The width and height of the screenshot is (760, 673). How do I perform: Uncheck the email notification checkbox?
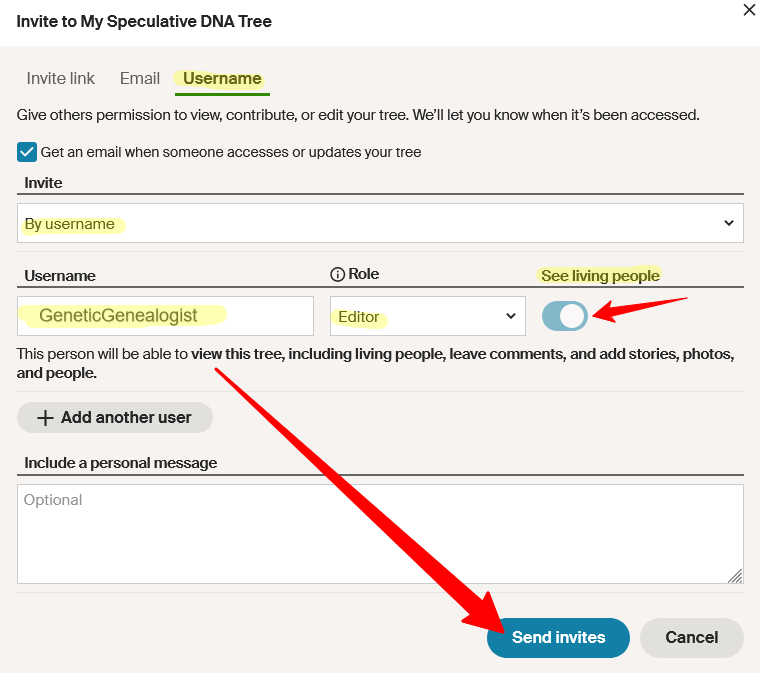pos(27,152)
